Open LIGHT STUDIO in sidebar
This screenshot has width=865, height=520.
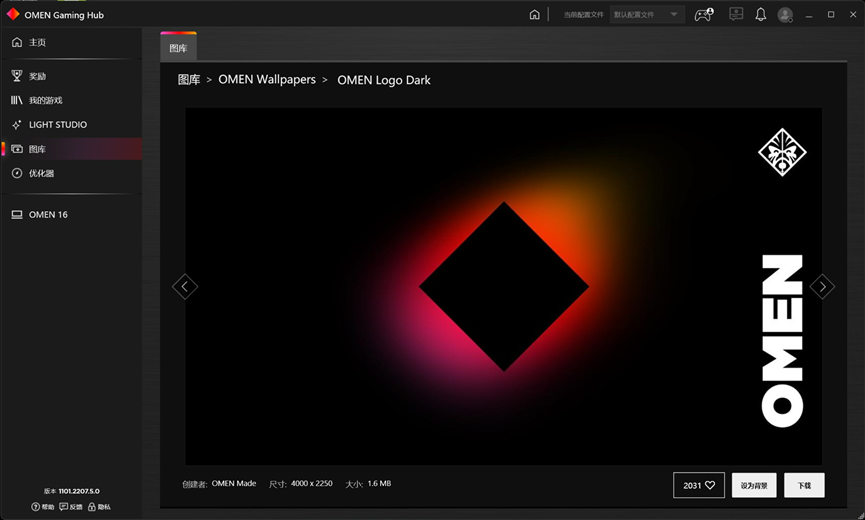pos(57,125)
